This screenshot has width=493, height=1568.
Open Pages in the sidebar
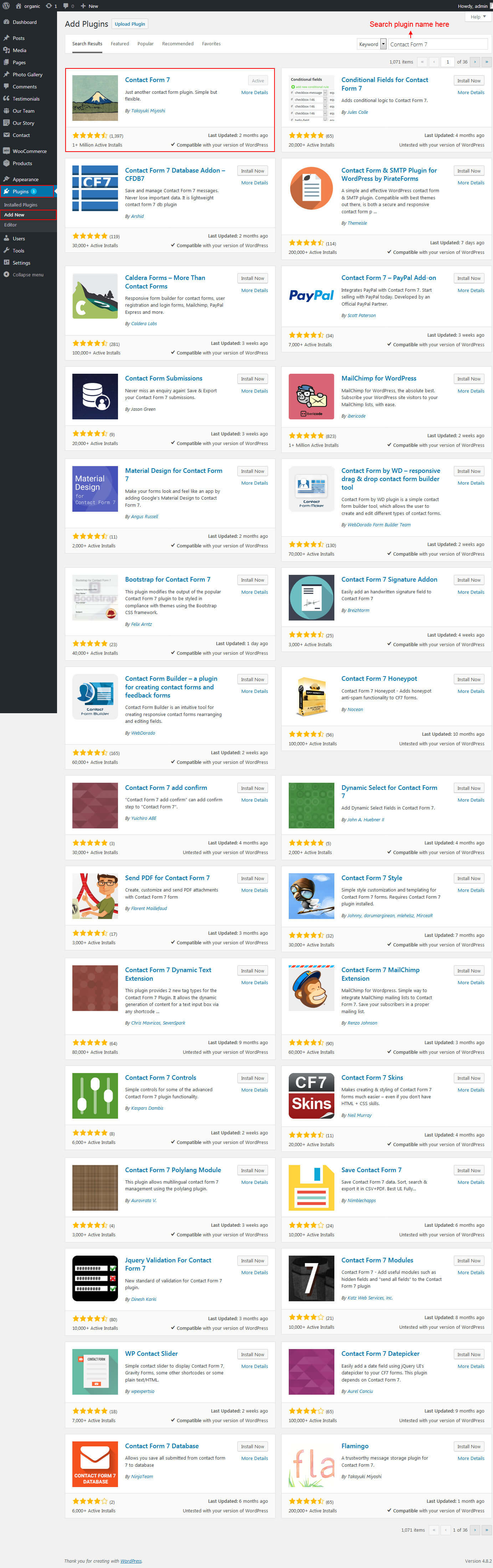(20, 62)
